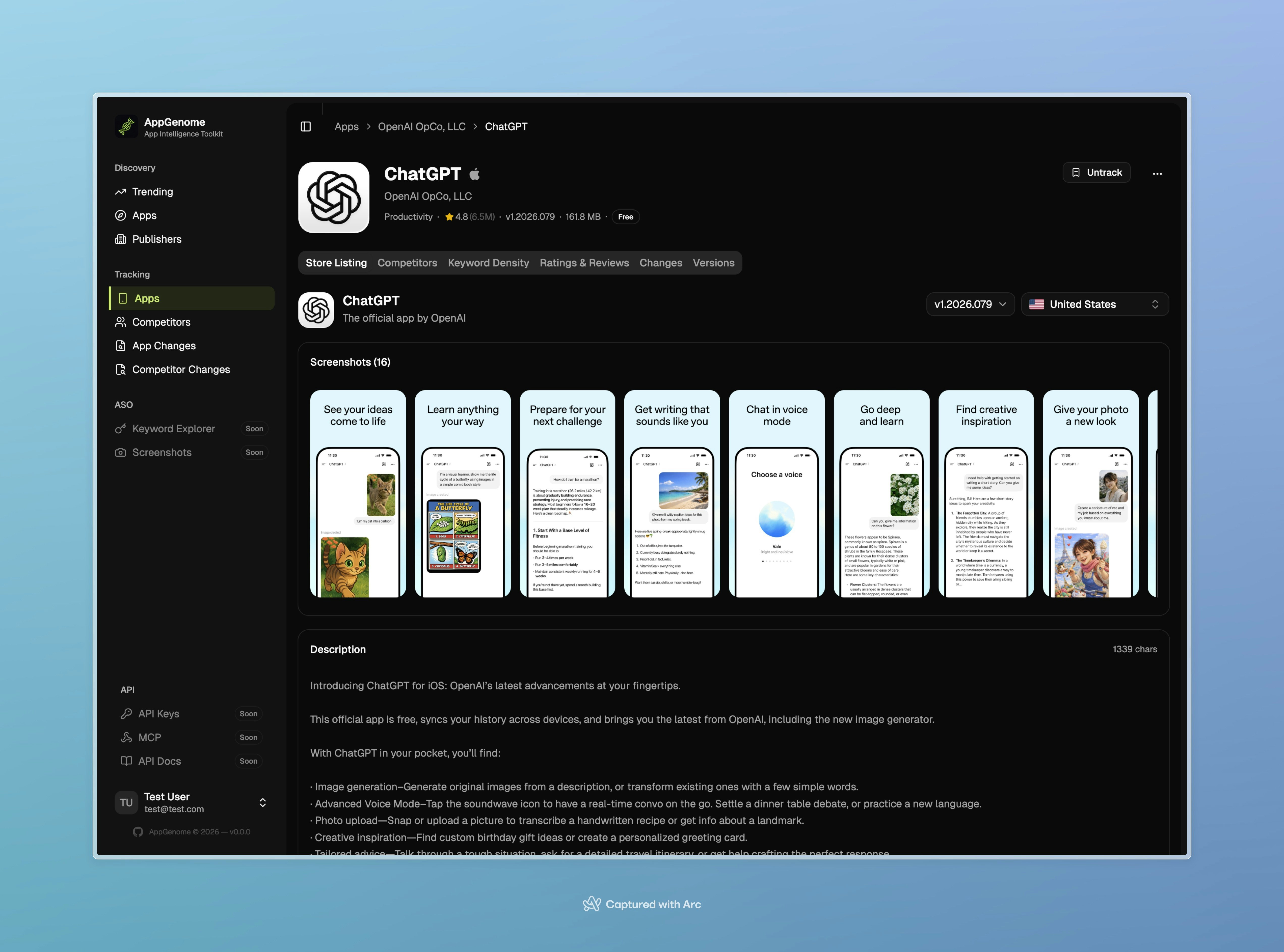
Task: Click the Apple platform icon beside ChatGPT
Action: (474, 174)
